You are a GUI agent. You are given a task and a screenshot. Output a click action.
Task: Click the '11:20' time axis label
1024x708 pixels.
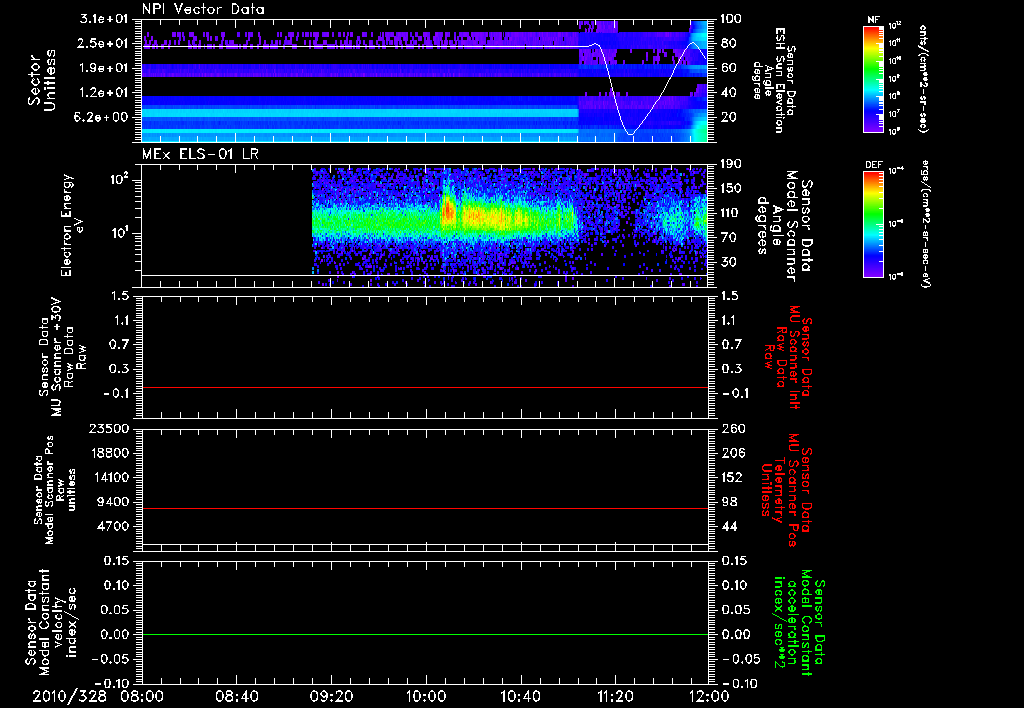point(615,696)
